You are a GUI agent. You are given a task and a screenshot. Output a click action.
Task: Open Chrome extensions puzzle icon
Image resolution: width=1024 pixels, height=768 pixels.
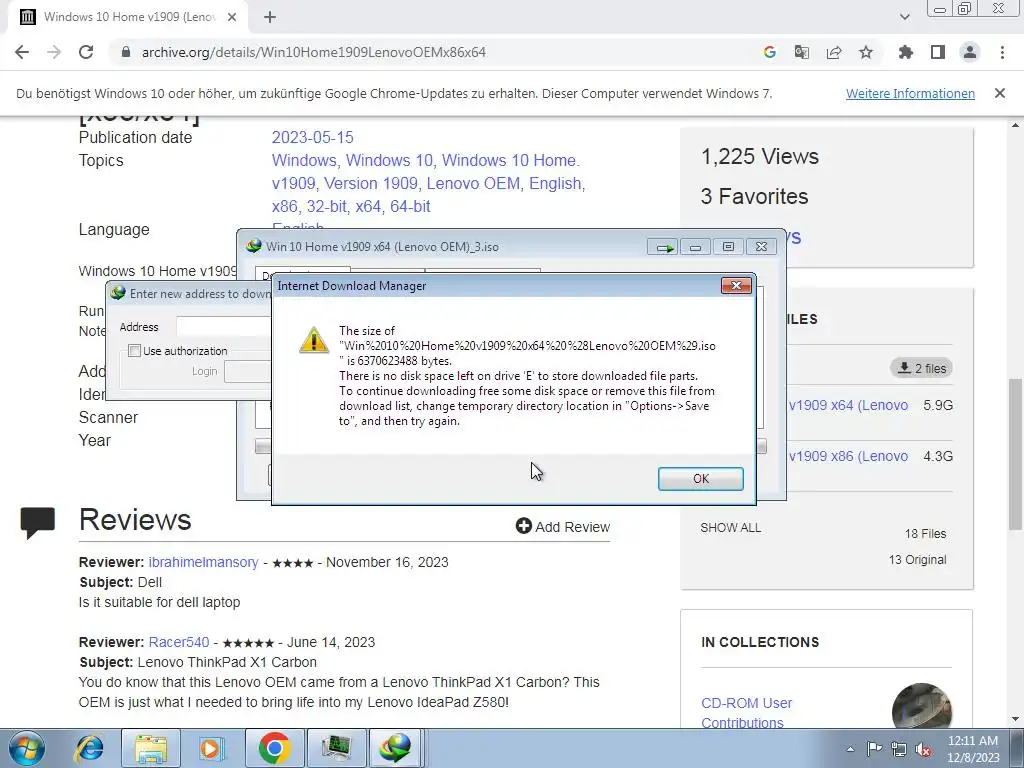tap(906, 52)
